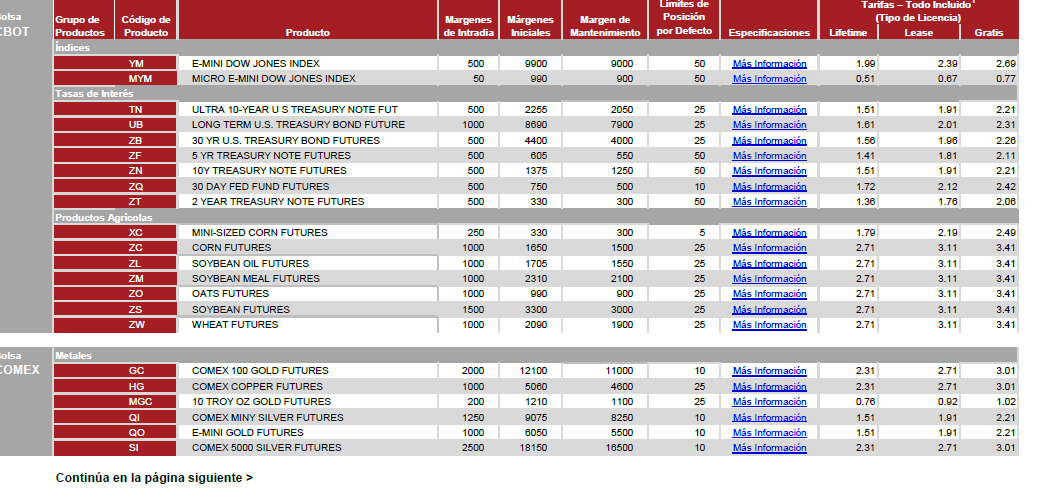The height and width of the screenshot is (499, 1048).
Task: Click Más Información for Soybean Oil Futures
Action: 769,264
